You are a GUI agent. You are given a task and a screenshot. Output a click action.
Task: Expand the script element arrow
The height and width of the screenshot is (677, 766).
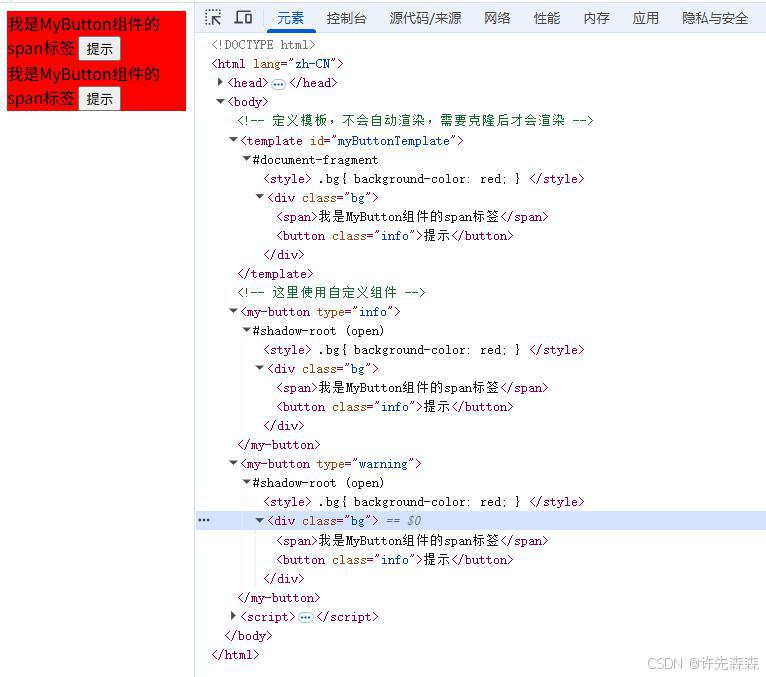233,615
